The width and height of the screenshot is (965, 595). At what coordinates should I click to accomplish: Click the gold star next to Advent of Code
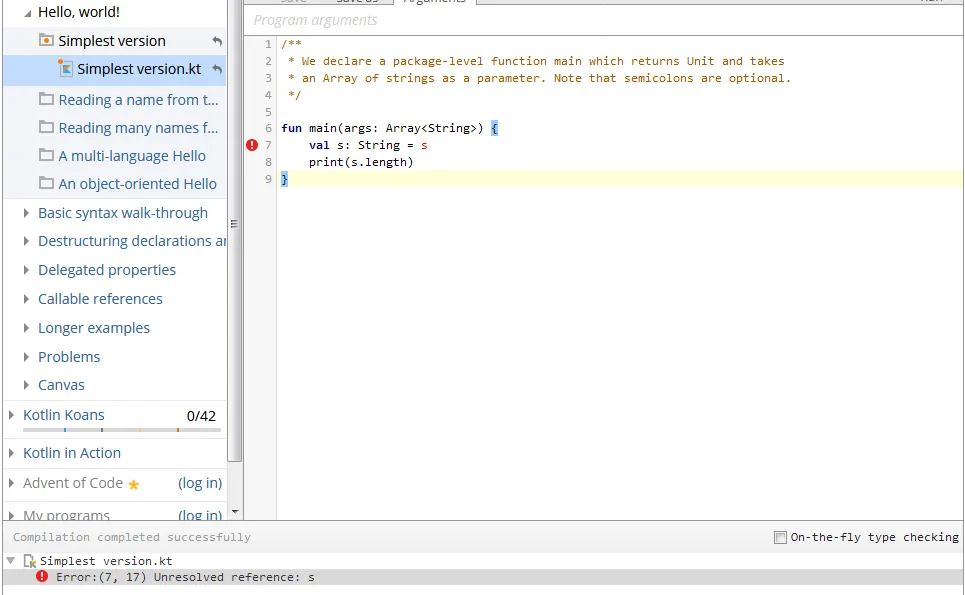click(134, 485)
